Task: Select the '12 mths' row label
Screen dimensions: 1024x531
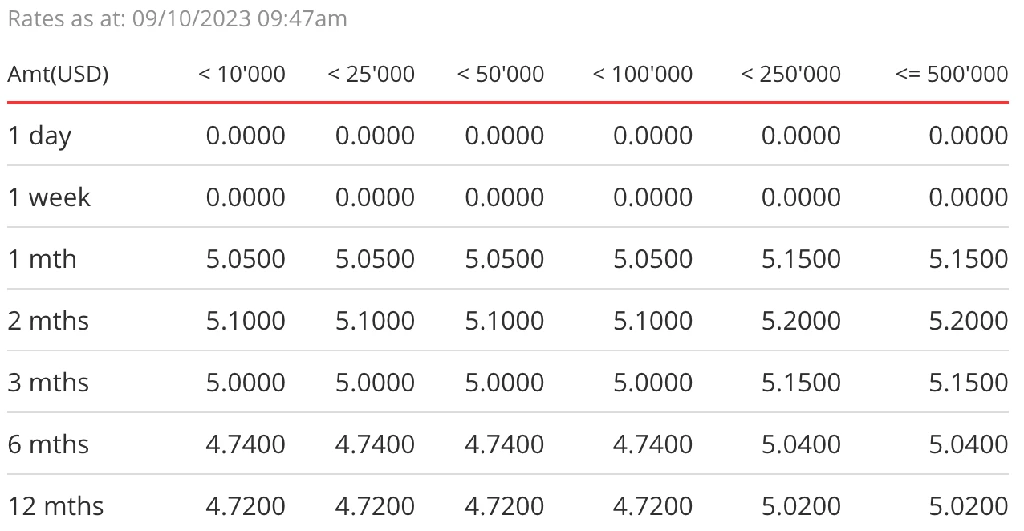Action: coord(56,506)
